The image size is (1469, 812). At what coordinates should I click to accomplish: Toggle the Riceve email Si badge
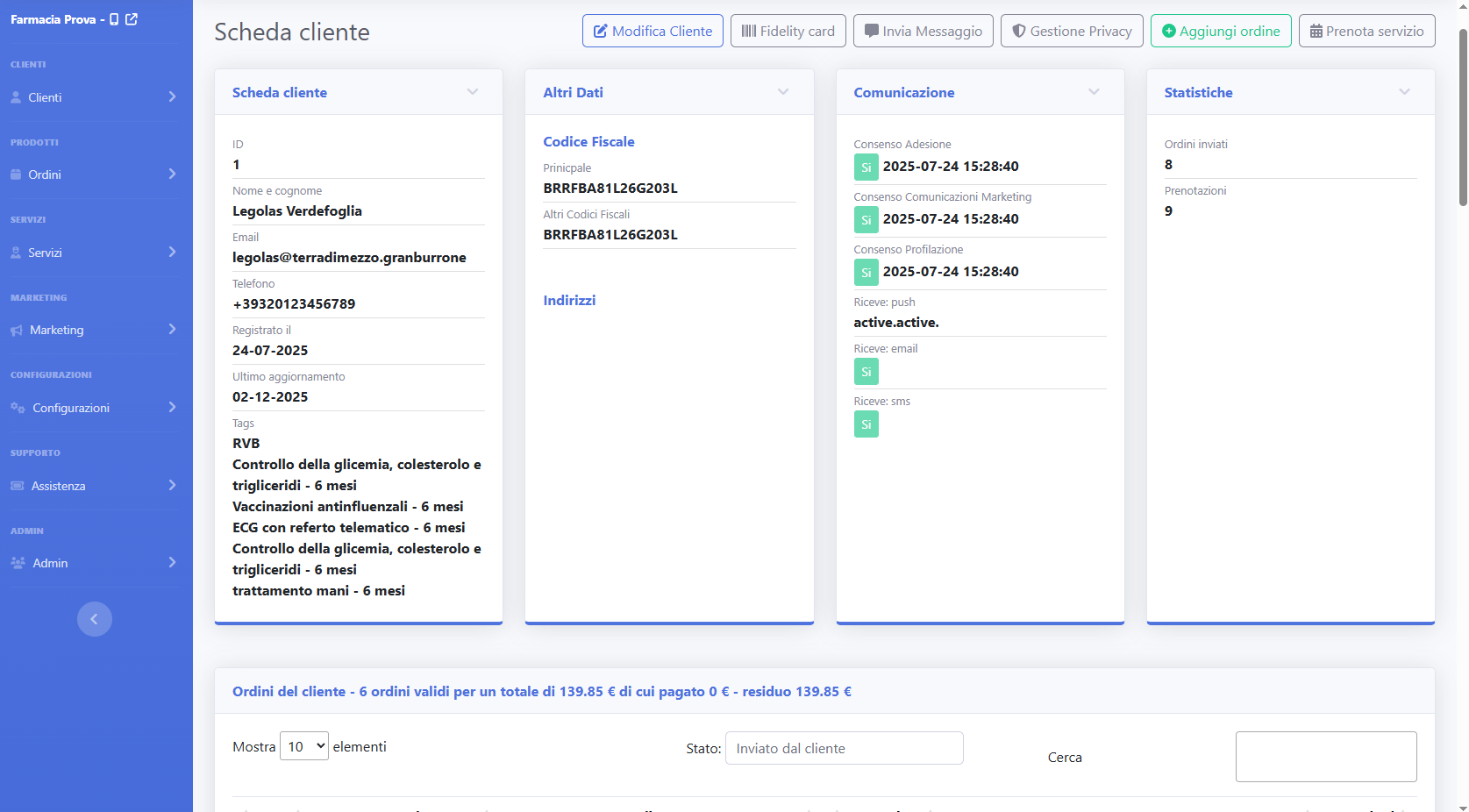(866, 372)
